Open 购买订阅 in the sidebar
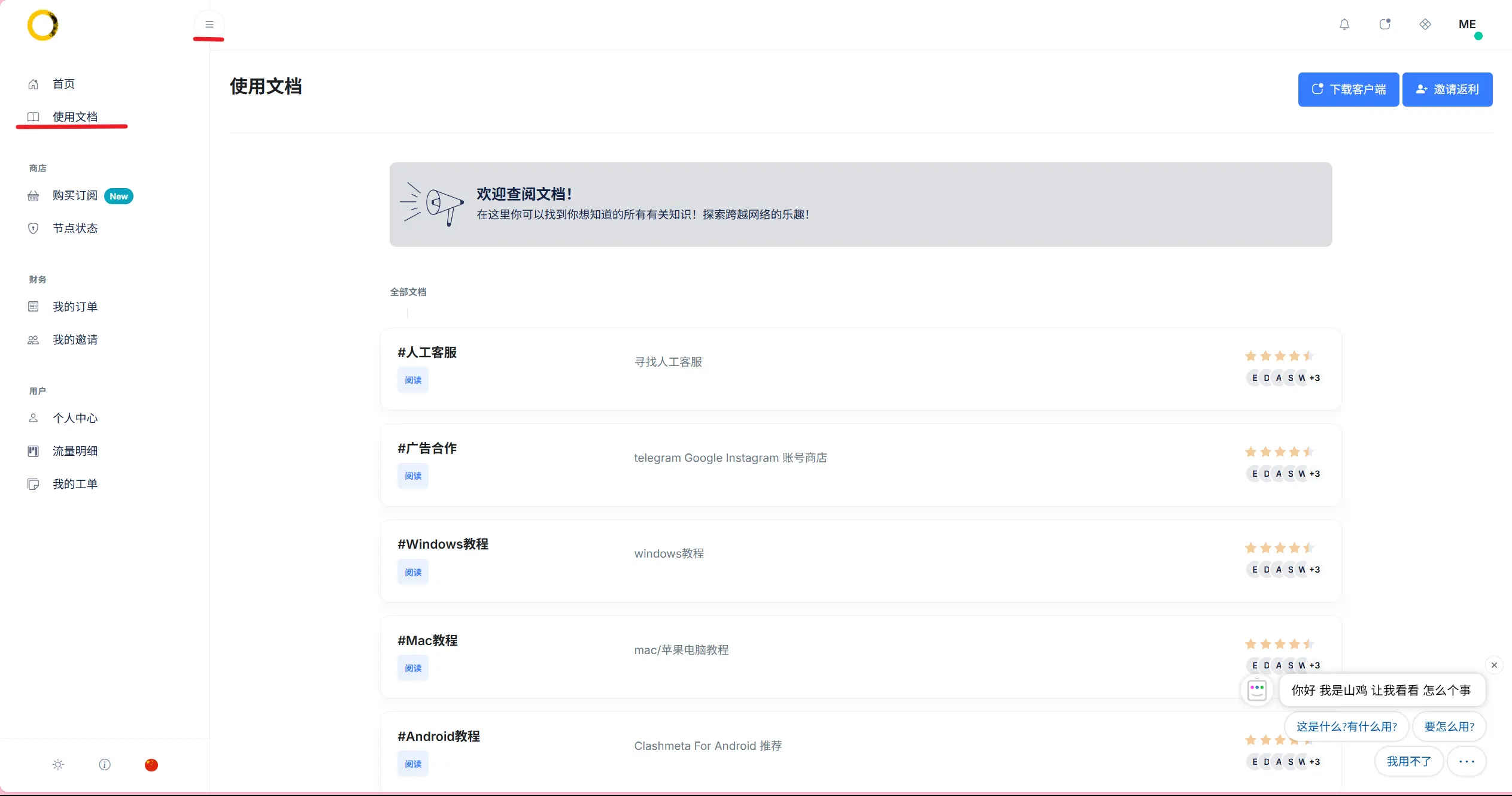Screen dimensions: 1512x796 click(75, 195)
